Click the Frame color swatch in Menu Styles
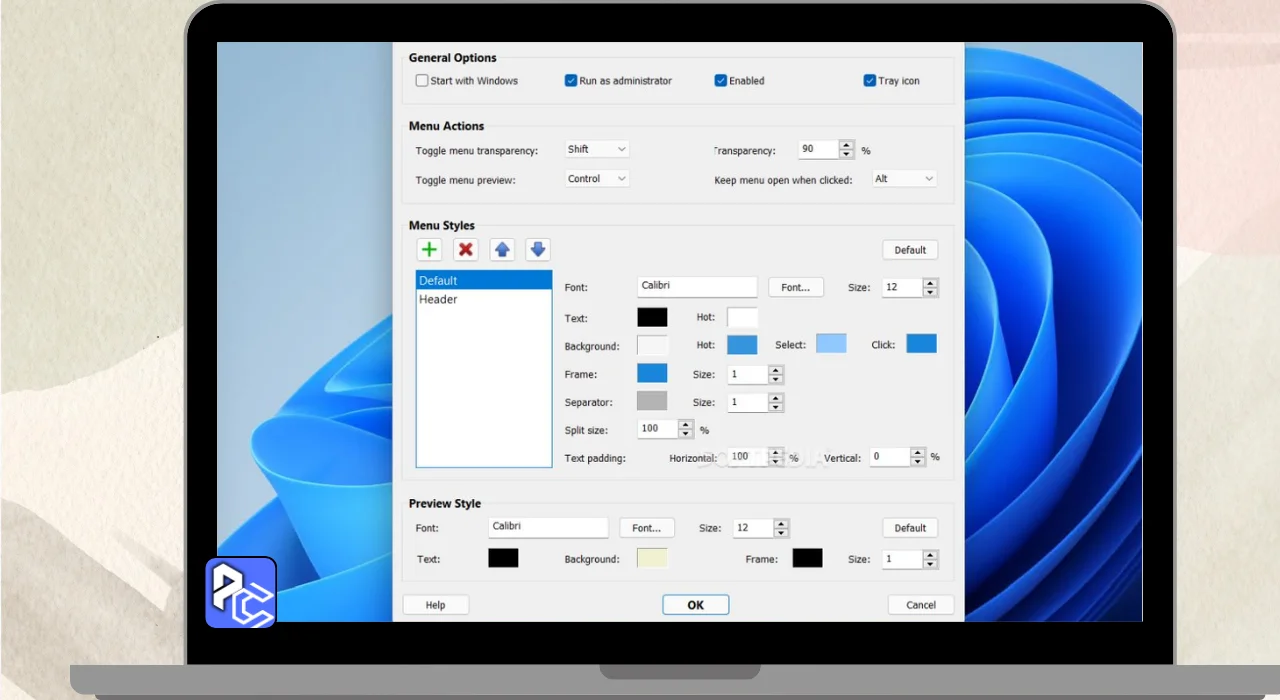This screenshot has height=700, width=1280. pyautogui.click(x=652, y=373)
